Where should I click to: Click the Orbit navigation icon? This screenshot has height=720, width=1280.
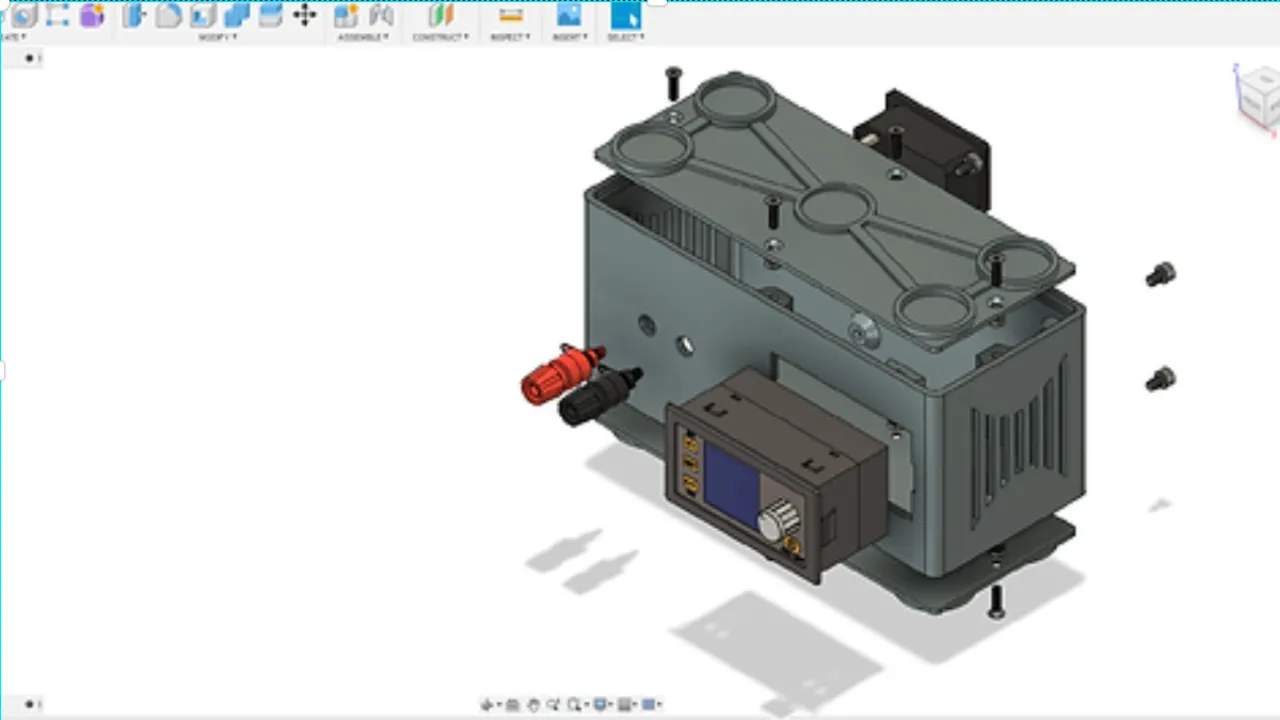click(x=487, y=705)
